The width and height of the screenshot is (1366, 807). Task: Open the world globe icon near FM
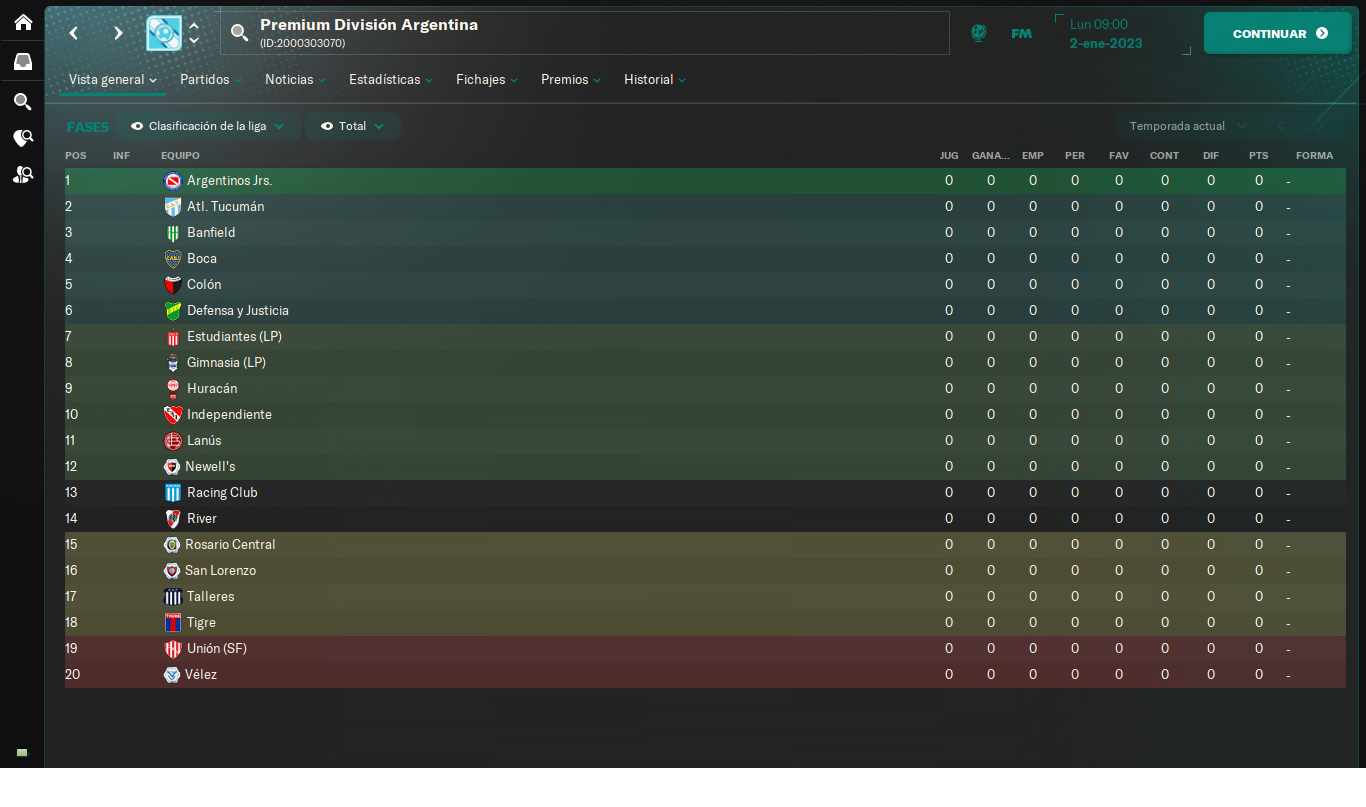(x=979, y=33)
